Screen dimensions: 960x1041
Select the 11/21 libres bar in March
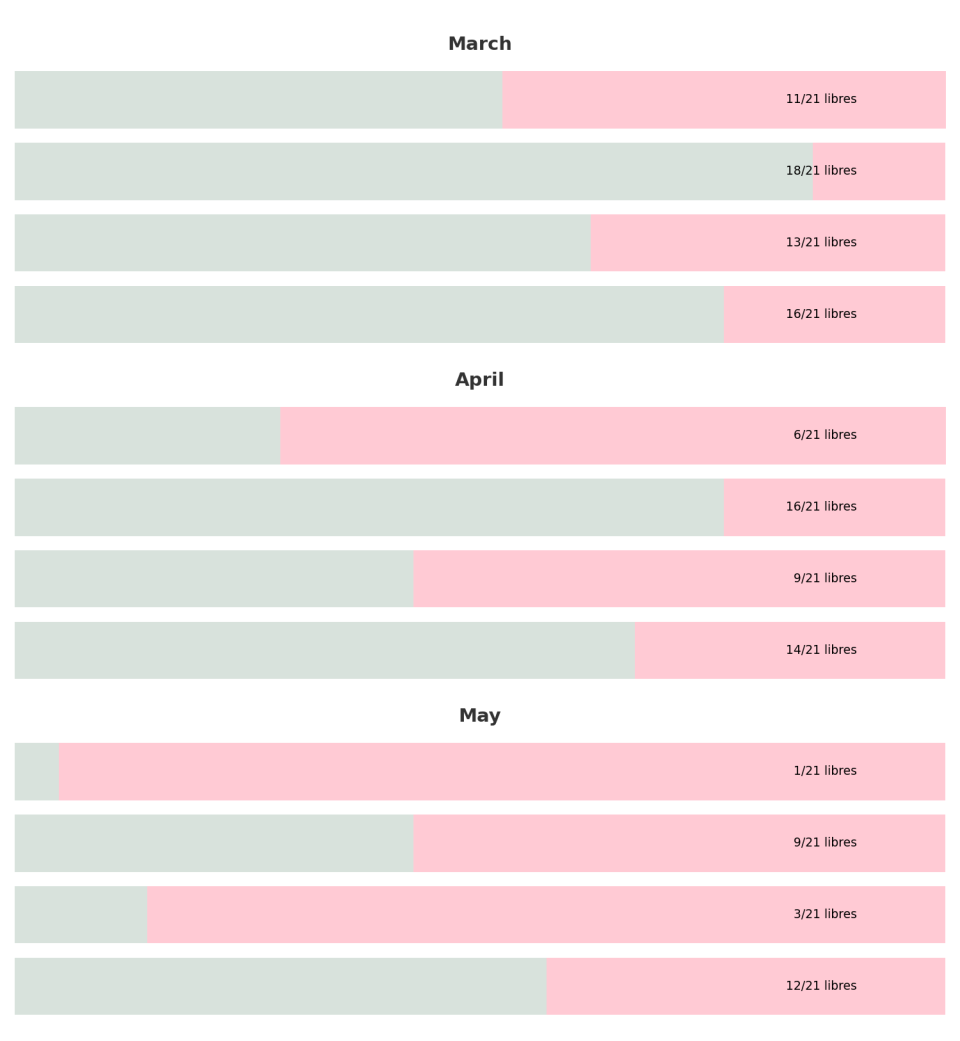point(480,100)
